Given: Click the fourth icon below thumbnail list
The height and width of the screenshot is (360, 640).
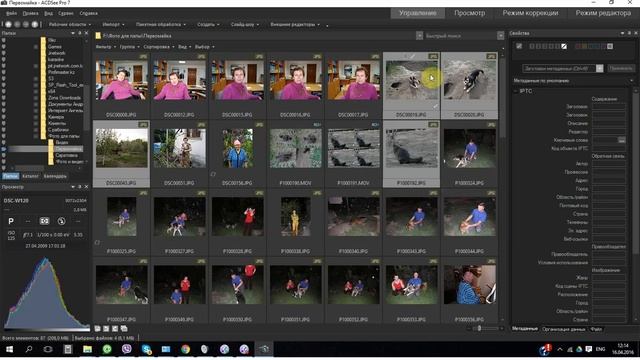Looking at the screenshot, I should pyautogui.click(x=124, y=329).
